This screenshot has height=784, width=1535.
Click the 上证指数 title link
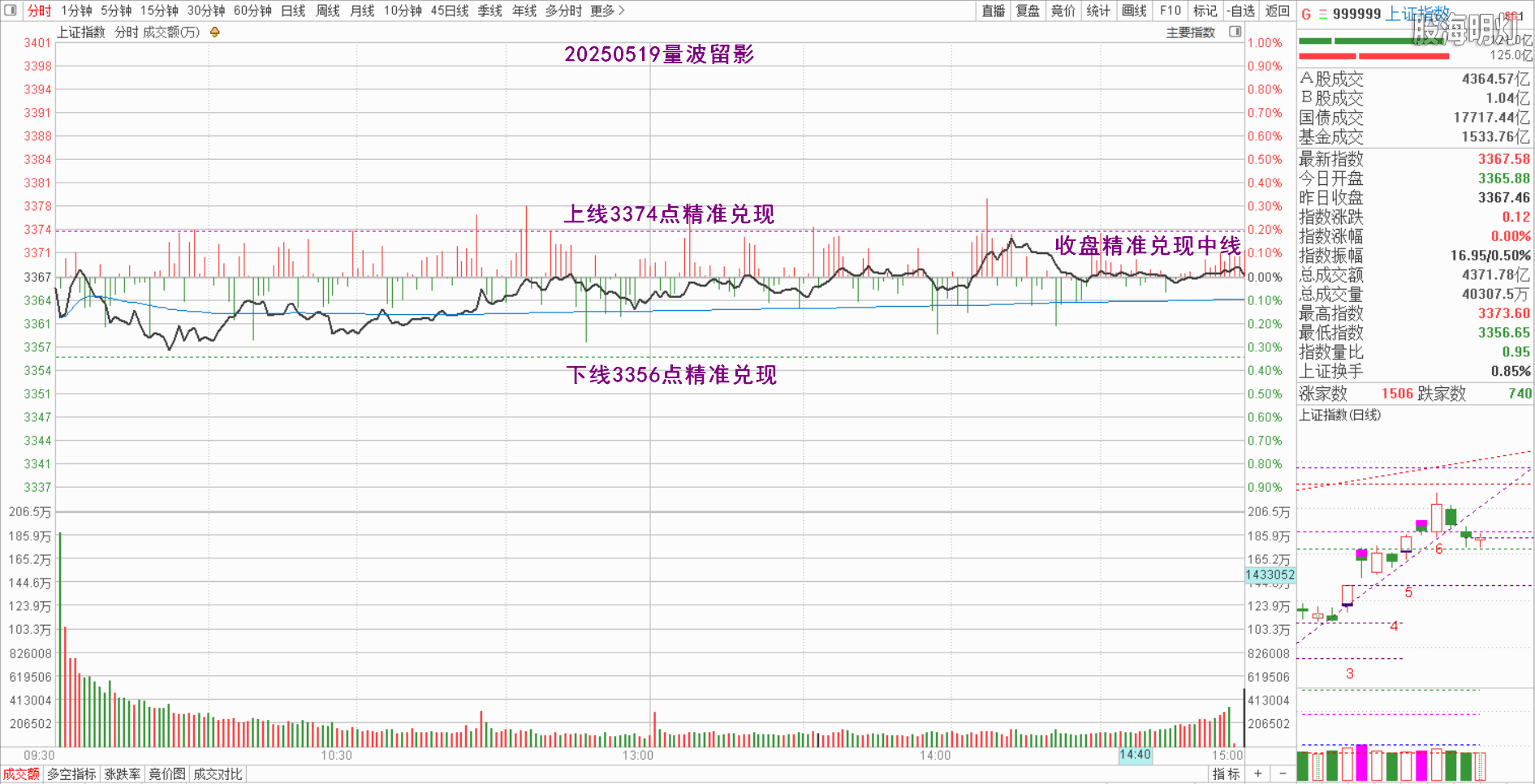pos(1416,14)
